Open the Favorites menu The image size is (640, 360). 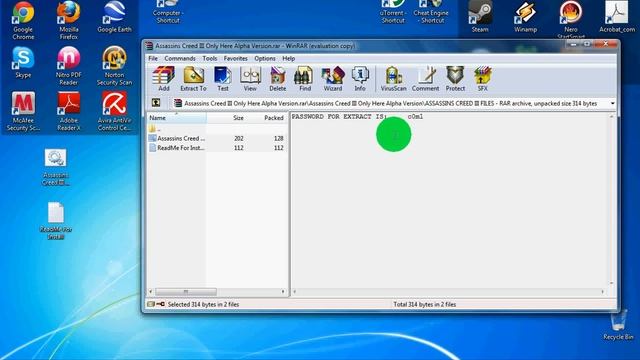236,58
